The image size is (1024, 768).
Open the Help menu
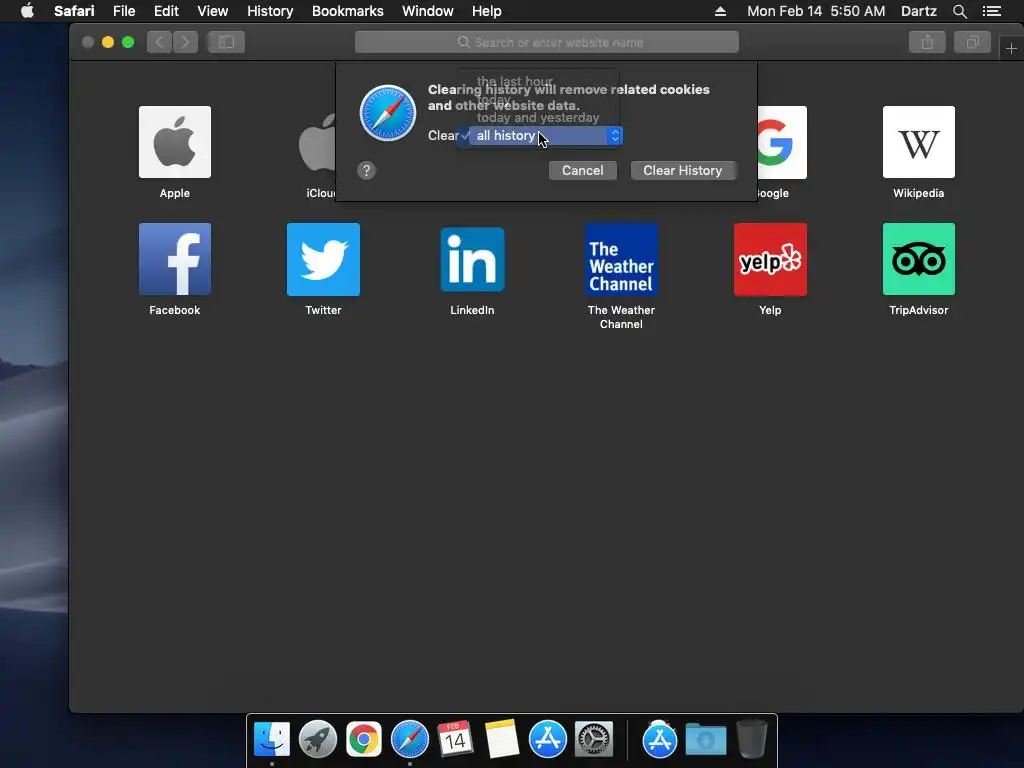point(487,11)
